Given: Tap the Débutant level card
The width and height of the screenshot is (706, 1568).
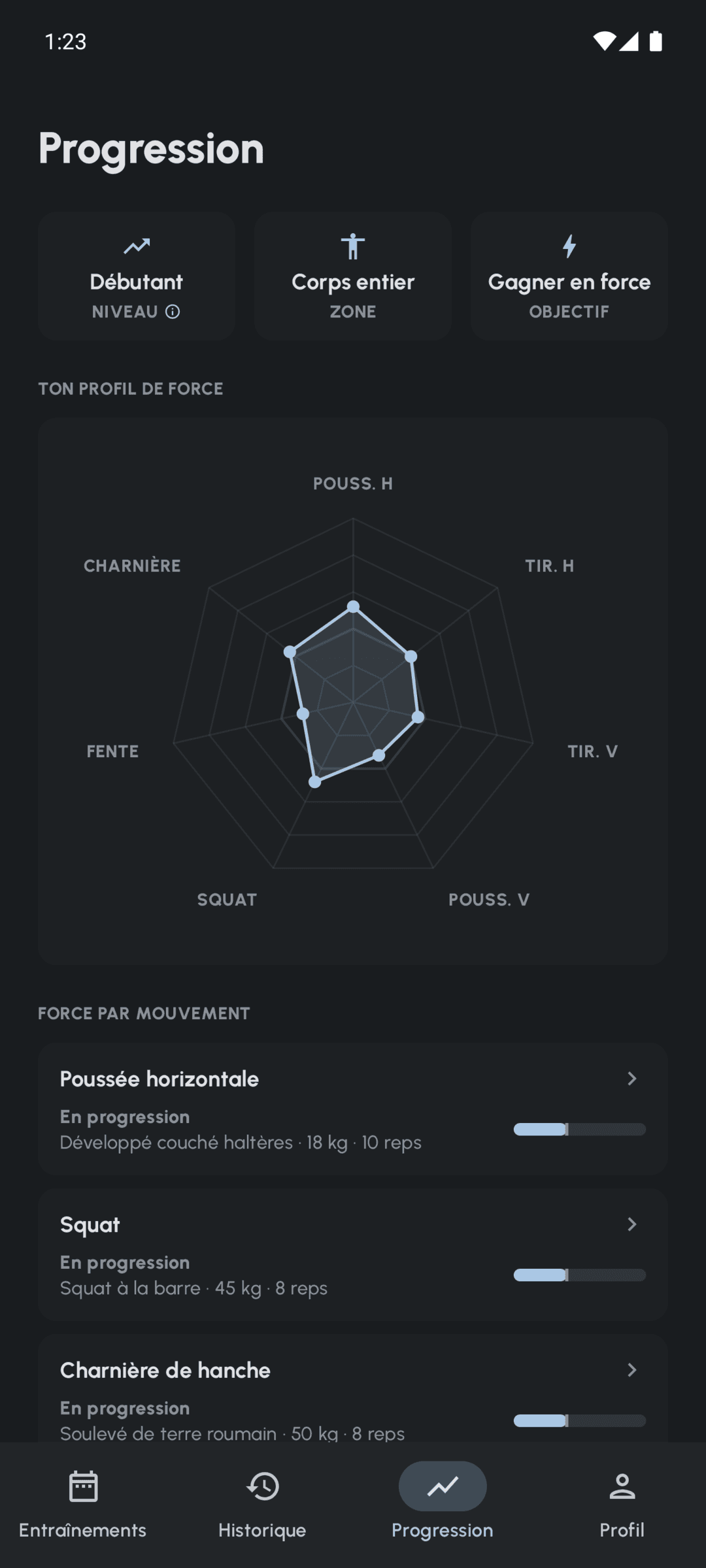Looking at the screenshot, I should [x=137, y=276].
